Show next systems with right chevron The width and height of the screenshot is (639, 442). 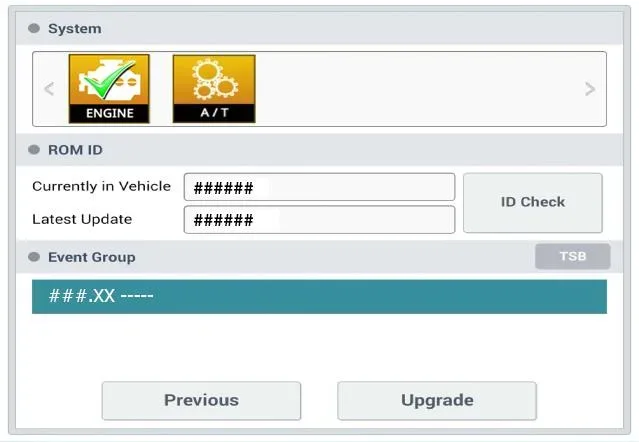click(589, 88)
